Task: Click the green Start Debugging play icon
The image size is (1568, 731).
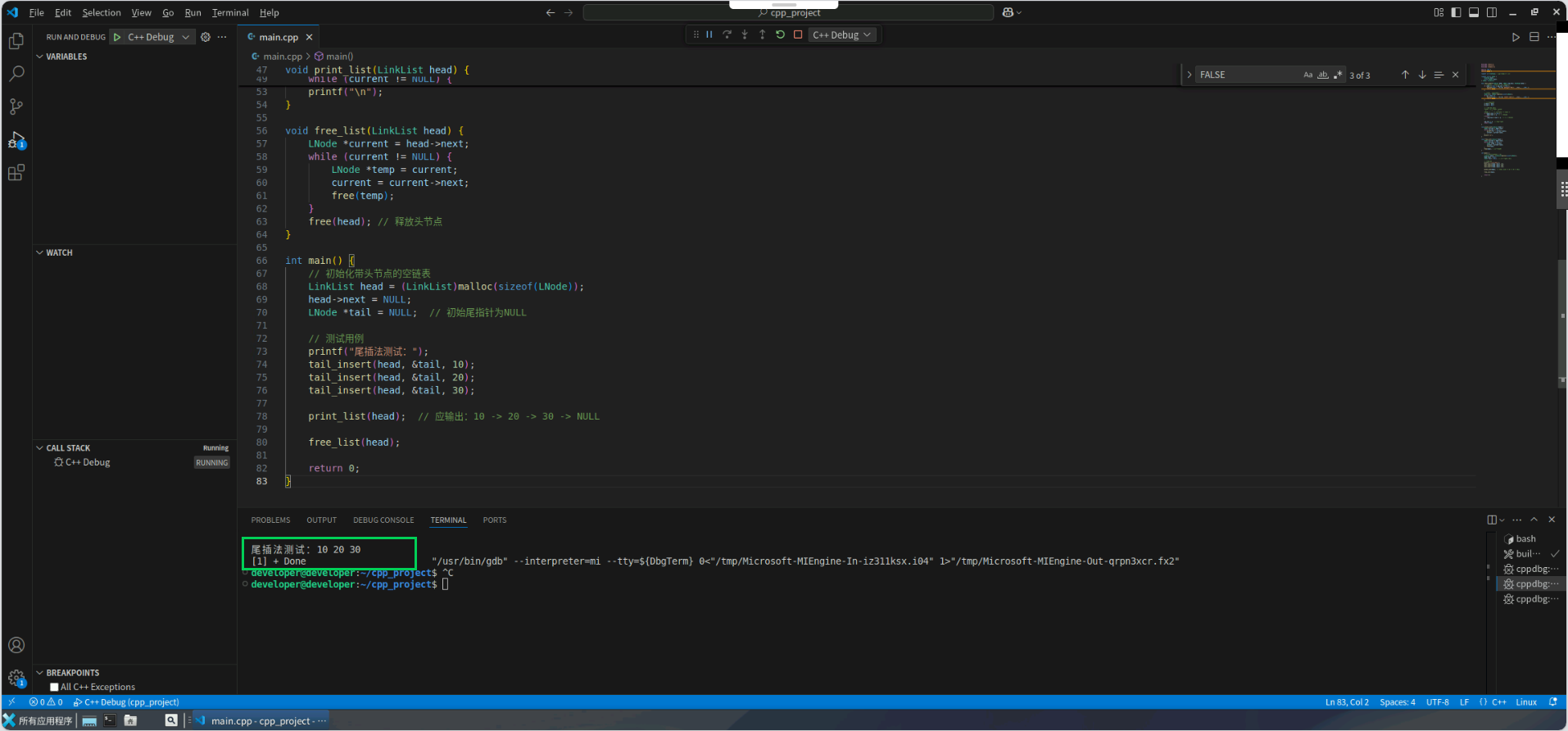Action: [117, 37]
